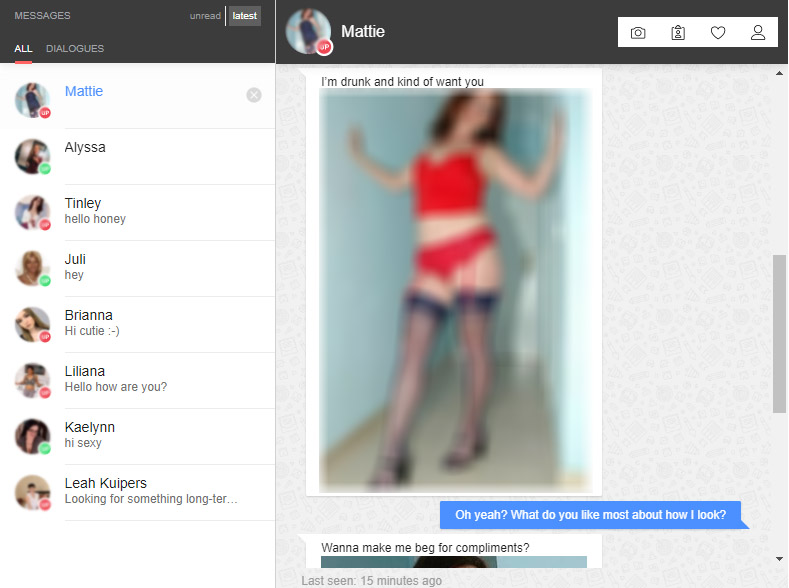Select the ALL tab

coord(23,49)
